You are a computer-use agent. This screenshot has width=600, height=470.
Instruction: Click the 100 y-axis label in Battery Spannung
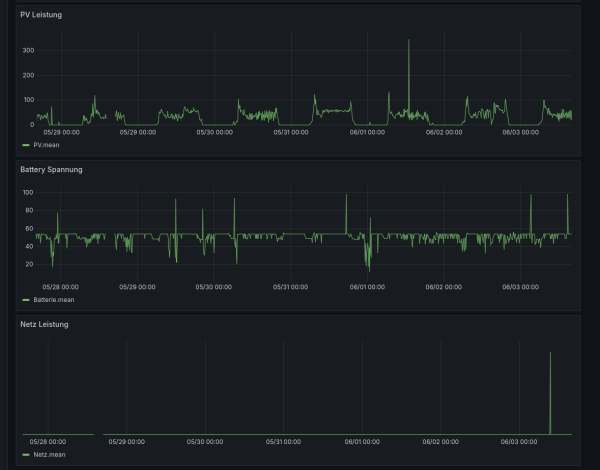28,192
